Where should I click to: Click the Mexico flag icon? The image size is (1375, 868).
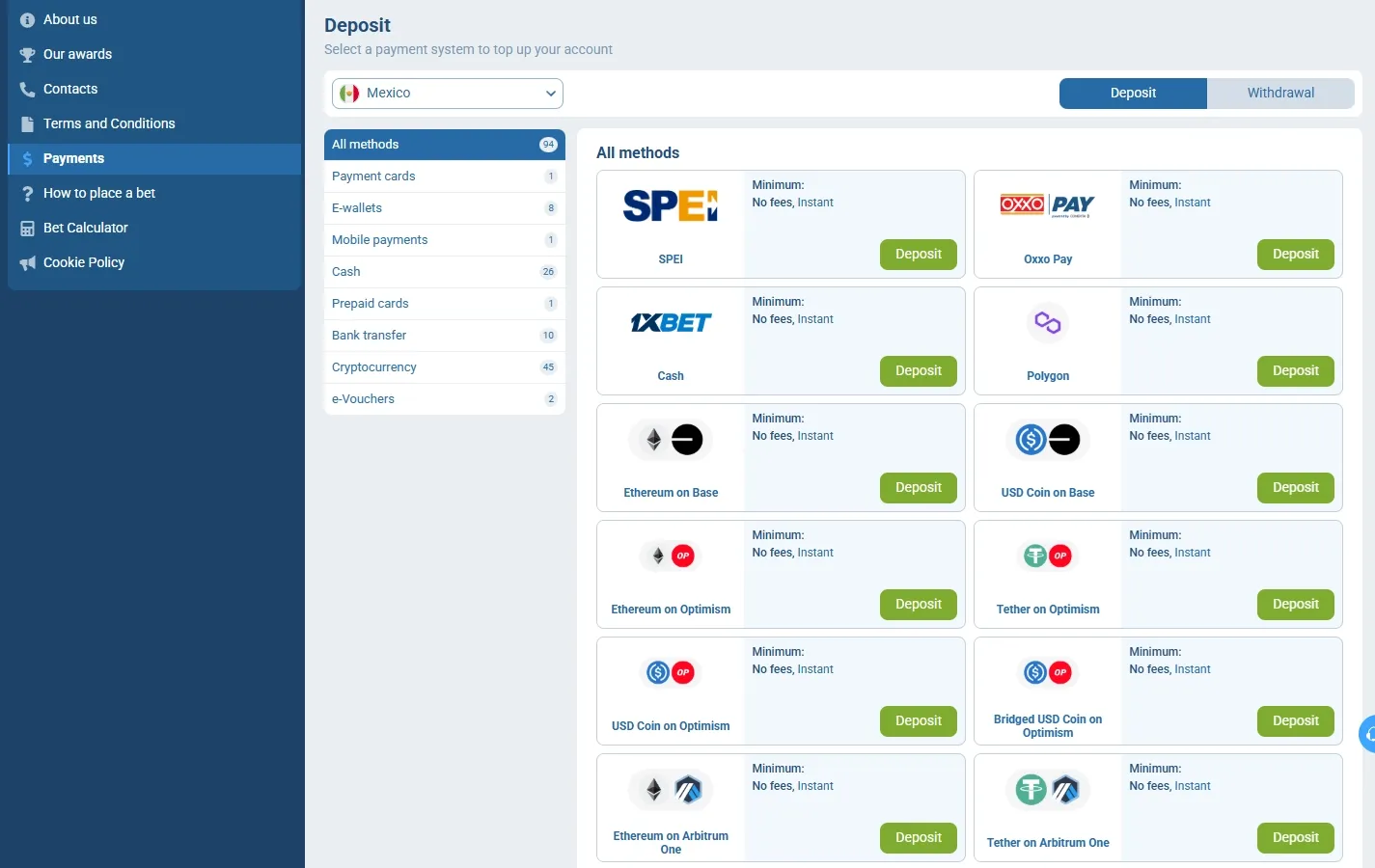coord(349,94)
